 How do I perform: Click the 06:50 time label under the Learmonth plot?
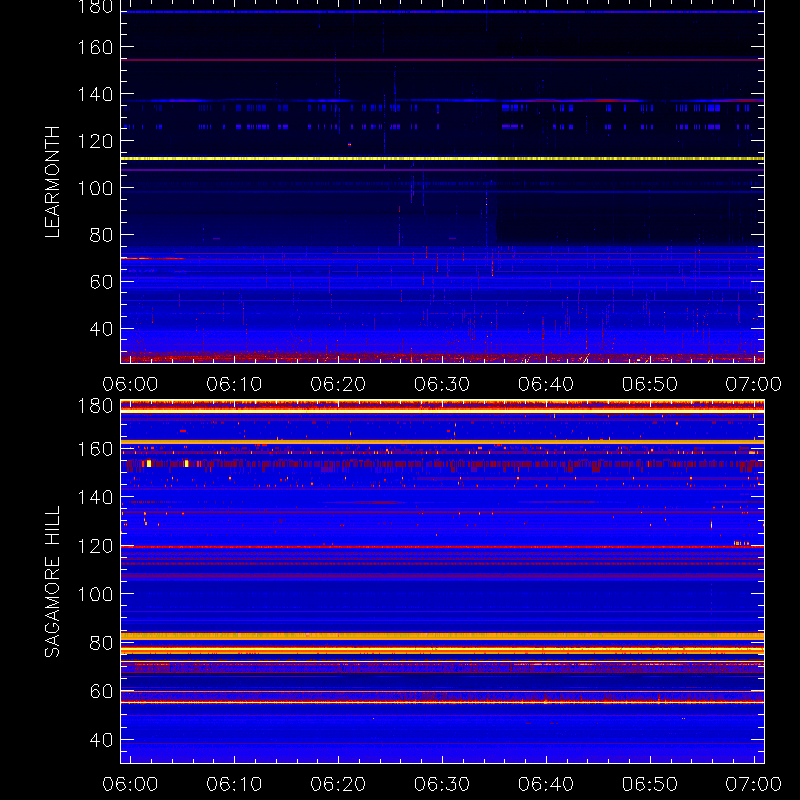tap(650, 384)
